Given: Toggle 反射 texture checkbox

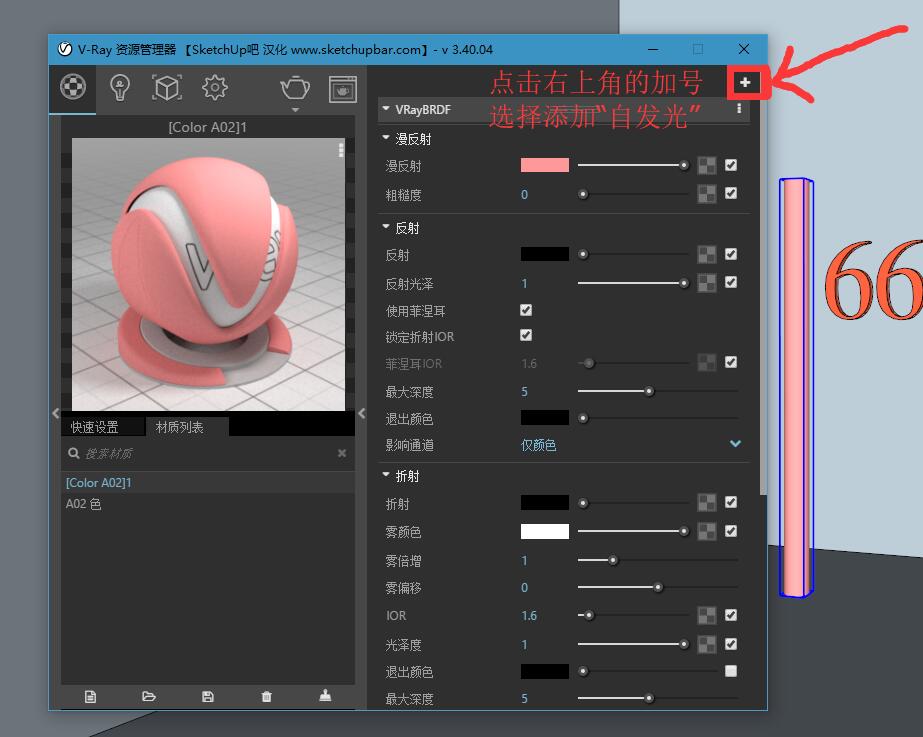Looking at the screenshot, I should [731, 254].
